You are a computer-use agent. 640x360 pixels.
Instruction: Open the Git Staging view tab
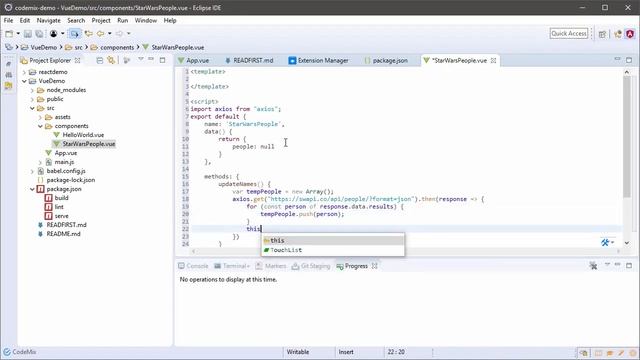point(311,266)
